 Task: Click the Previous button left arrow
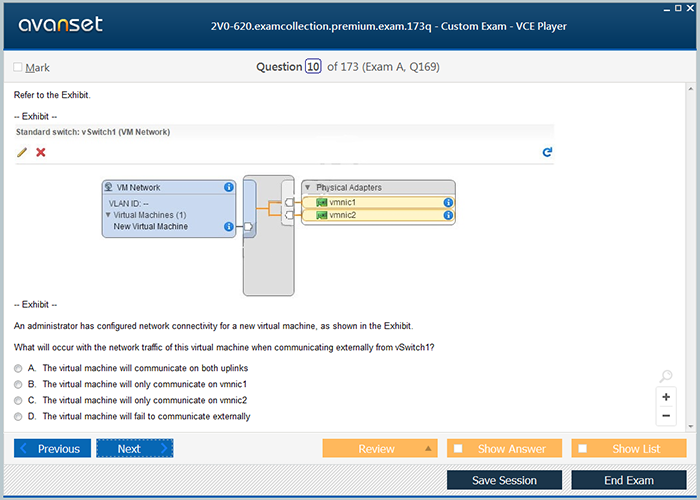[x=24, y=448]
